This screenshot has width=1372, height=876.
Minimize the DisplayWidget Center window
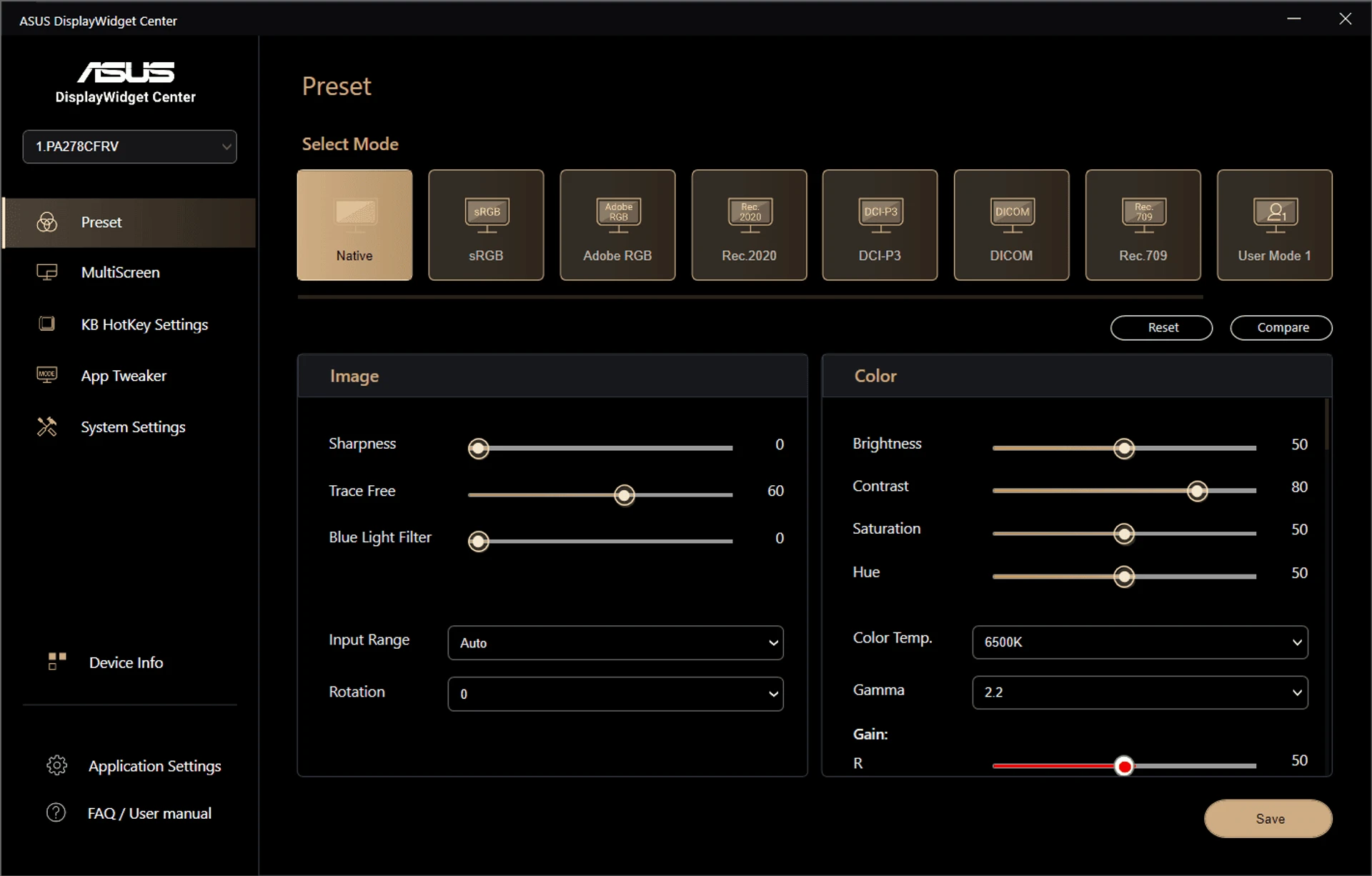tap(1294, 19)
